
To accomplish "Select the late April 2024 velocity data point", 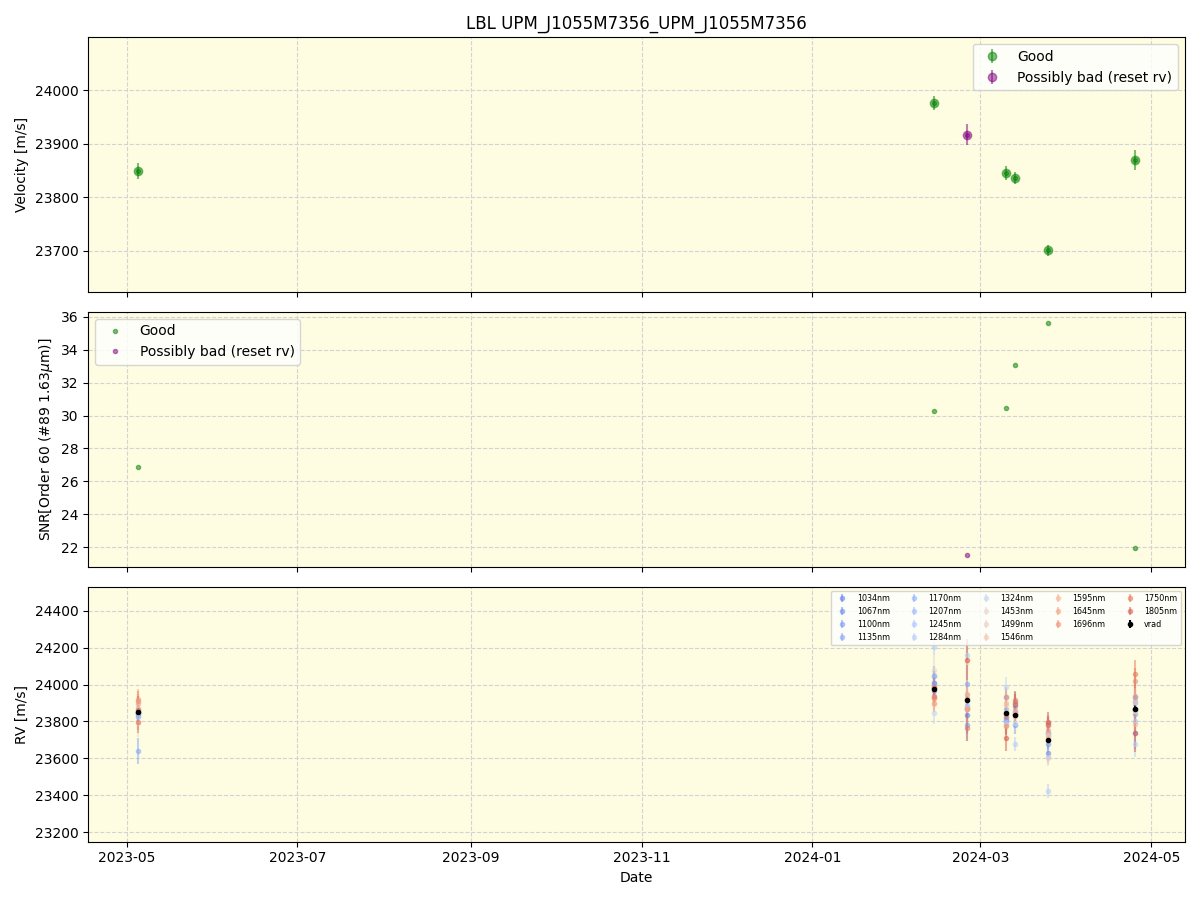I will point(1135,160).
